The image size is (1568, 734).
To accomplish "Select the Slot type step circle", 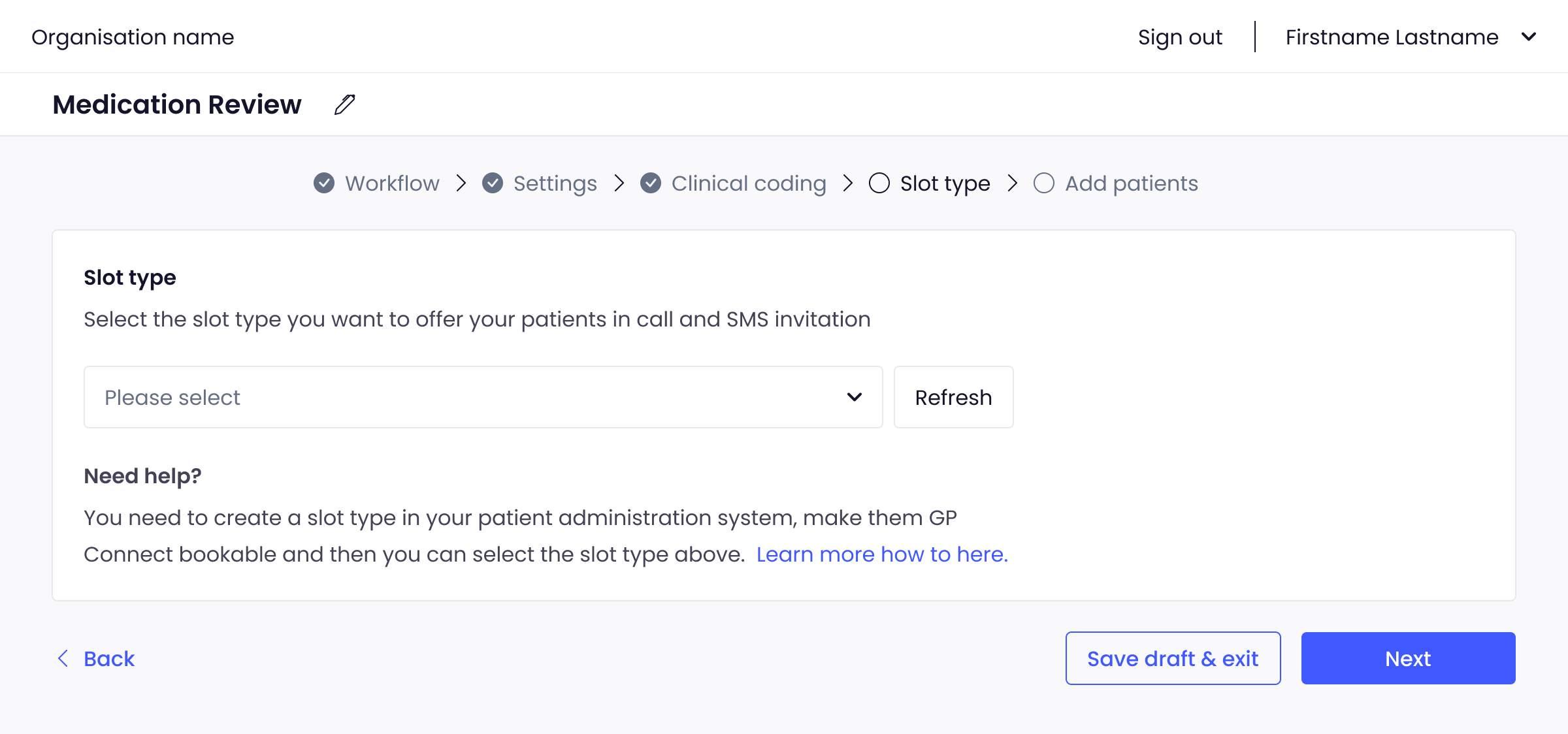I will pos(879,183).
